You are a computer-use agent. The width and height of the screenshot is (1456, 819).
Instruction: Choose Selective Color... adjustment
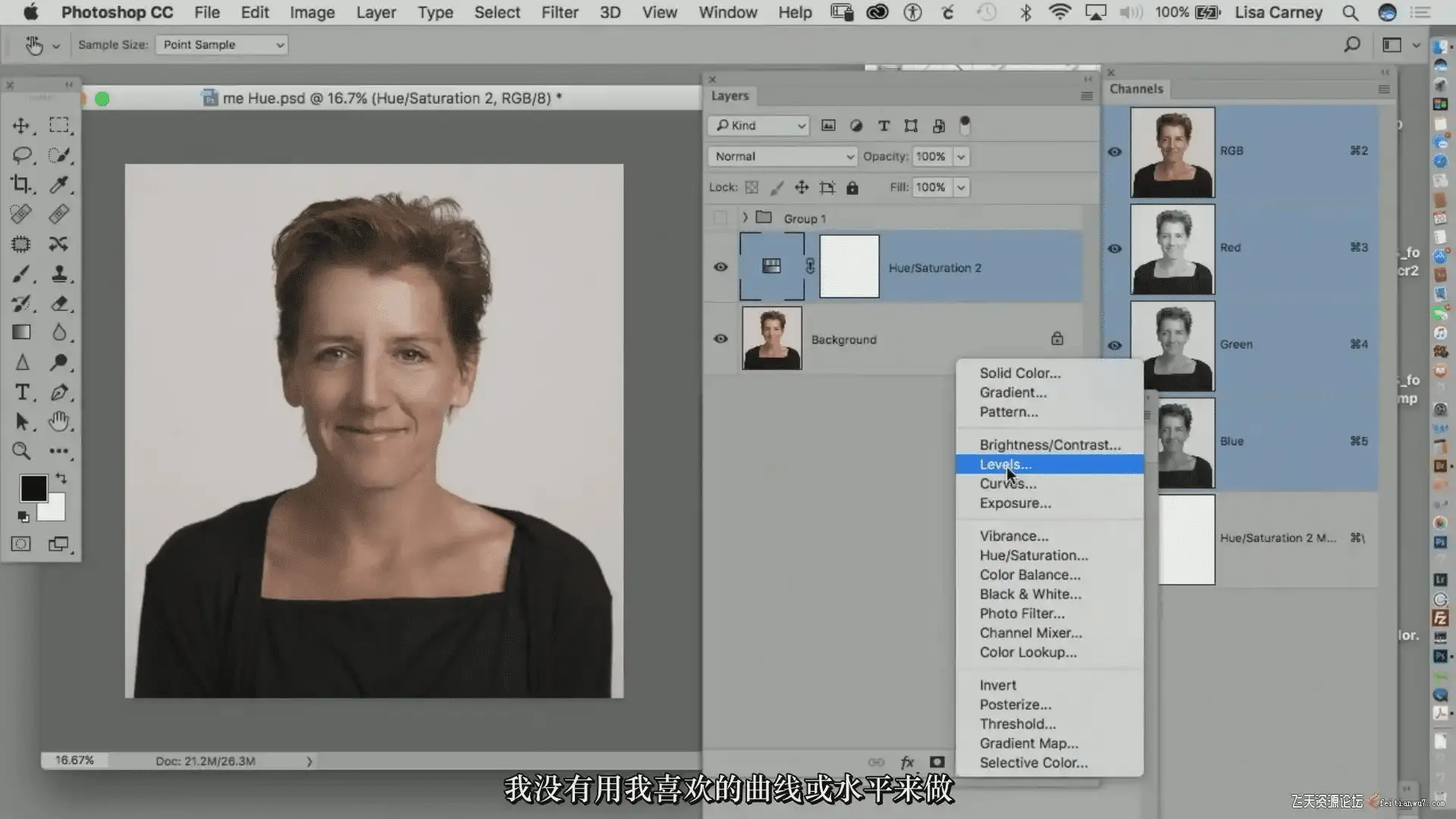pos(1033,763)
